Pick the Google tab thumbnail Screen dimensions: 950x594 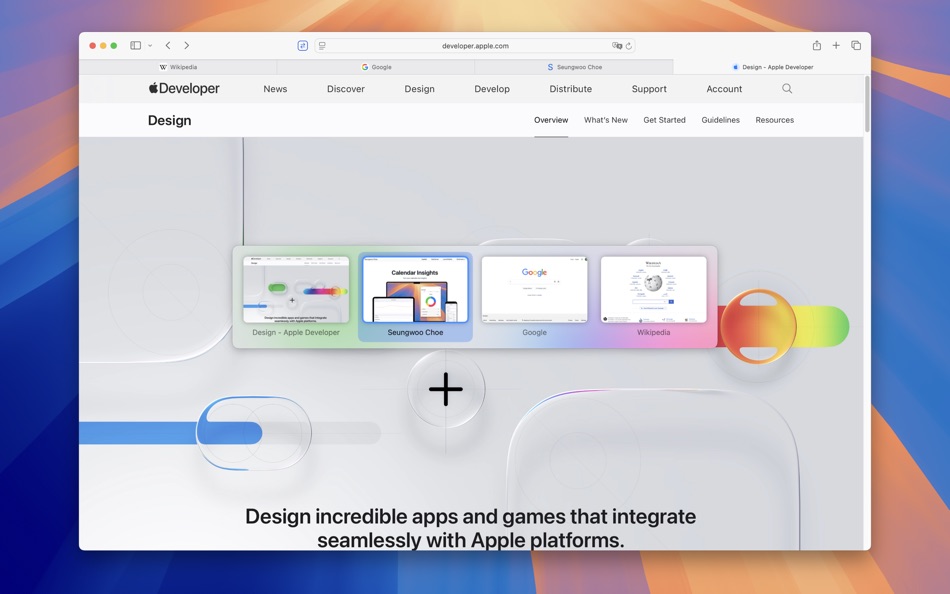(x=534, y=290)
